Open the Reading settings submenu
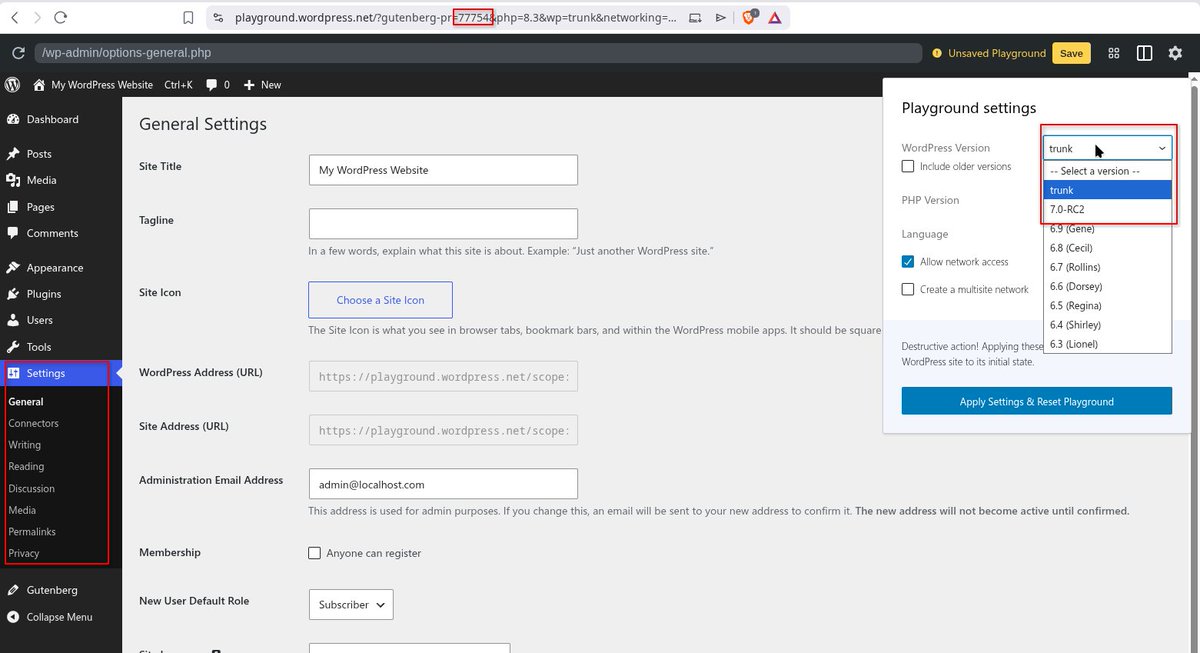 26,466
